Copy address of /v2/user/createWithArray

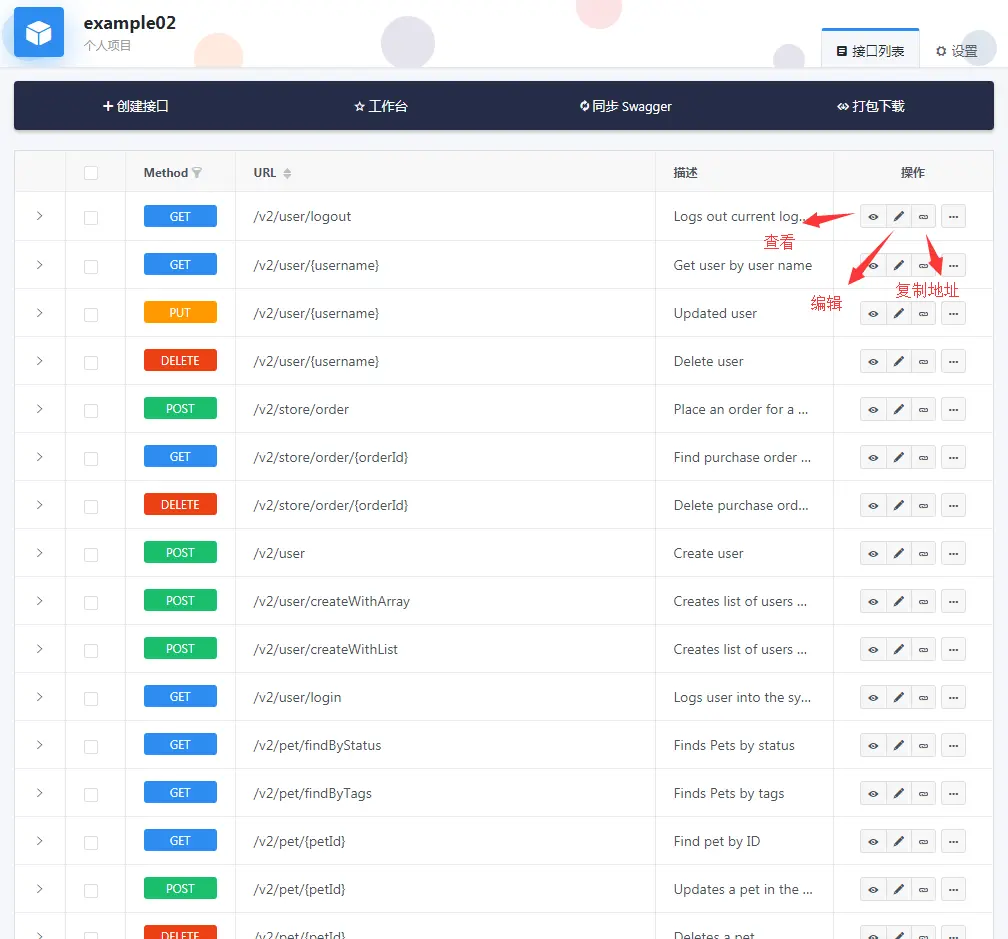pyautogui.click(x=923, y=602)
